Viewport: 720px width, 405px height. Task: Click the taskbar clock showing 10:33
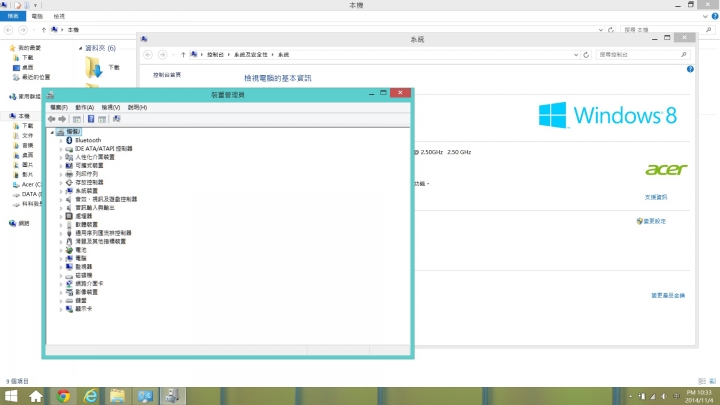(x=699, y=396)
